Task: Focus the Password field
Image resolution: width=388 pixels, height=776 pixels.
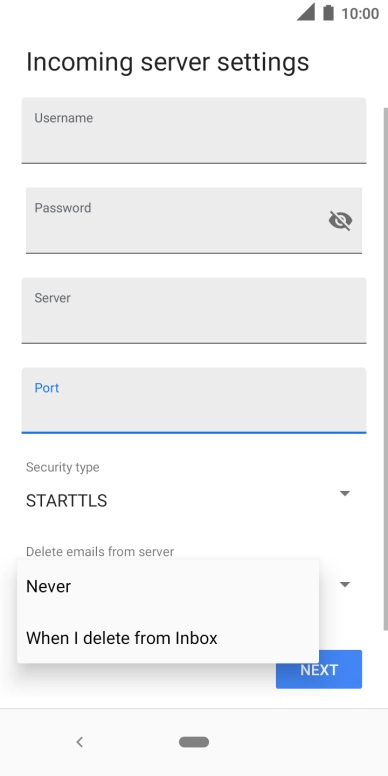Action: (194, 221)
